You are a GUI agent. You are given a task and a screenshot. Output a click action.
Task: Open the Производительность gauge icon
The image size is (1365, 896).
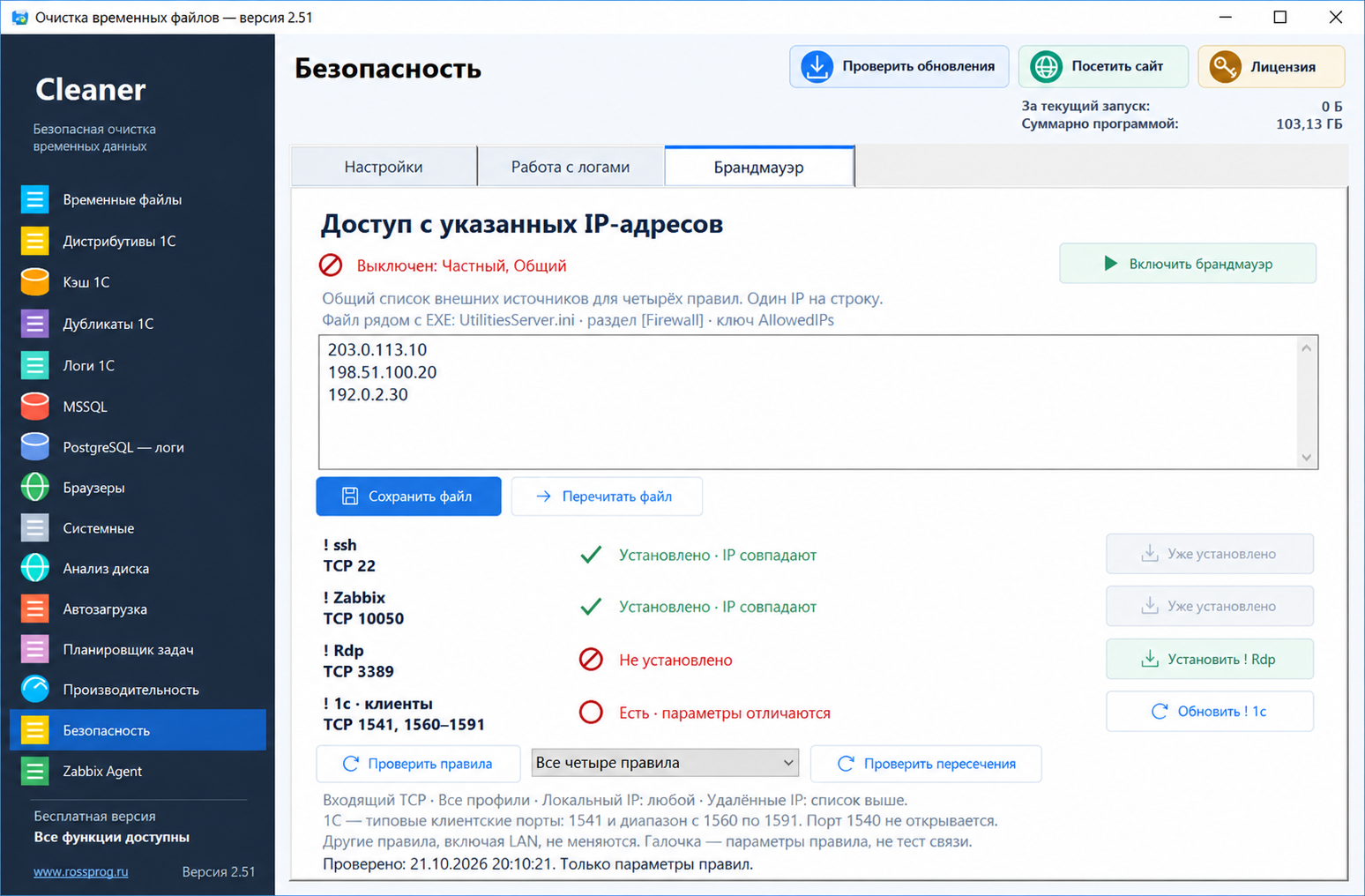point(34,690)
